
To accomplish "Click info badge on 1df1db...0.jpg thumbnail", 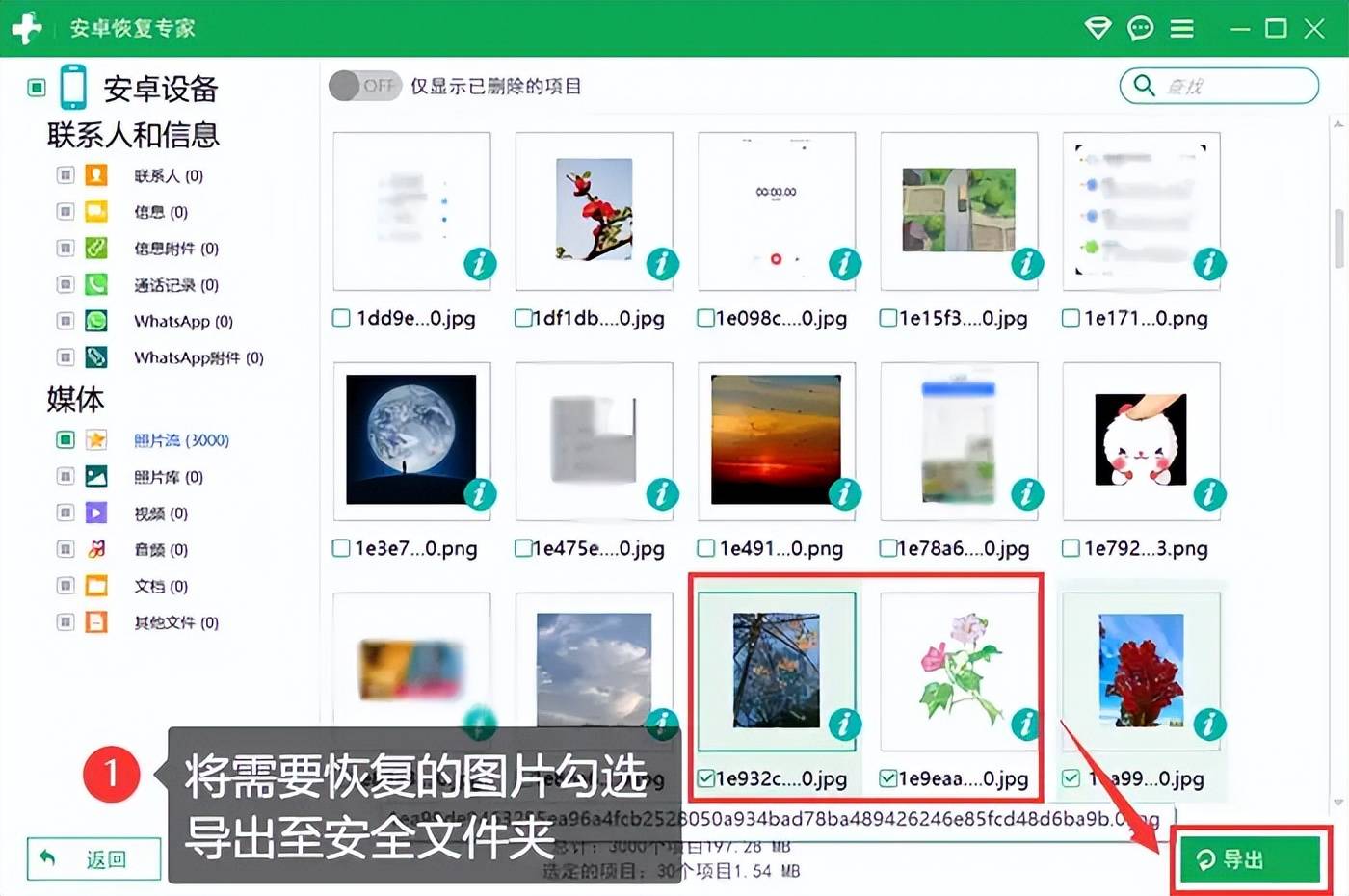I will point(662,263).
